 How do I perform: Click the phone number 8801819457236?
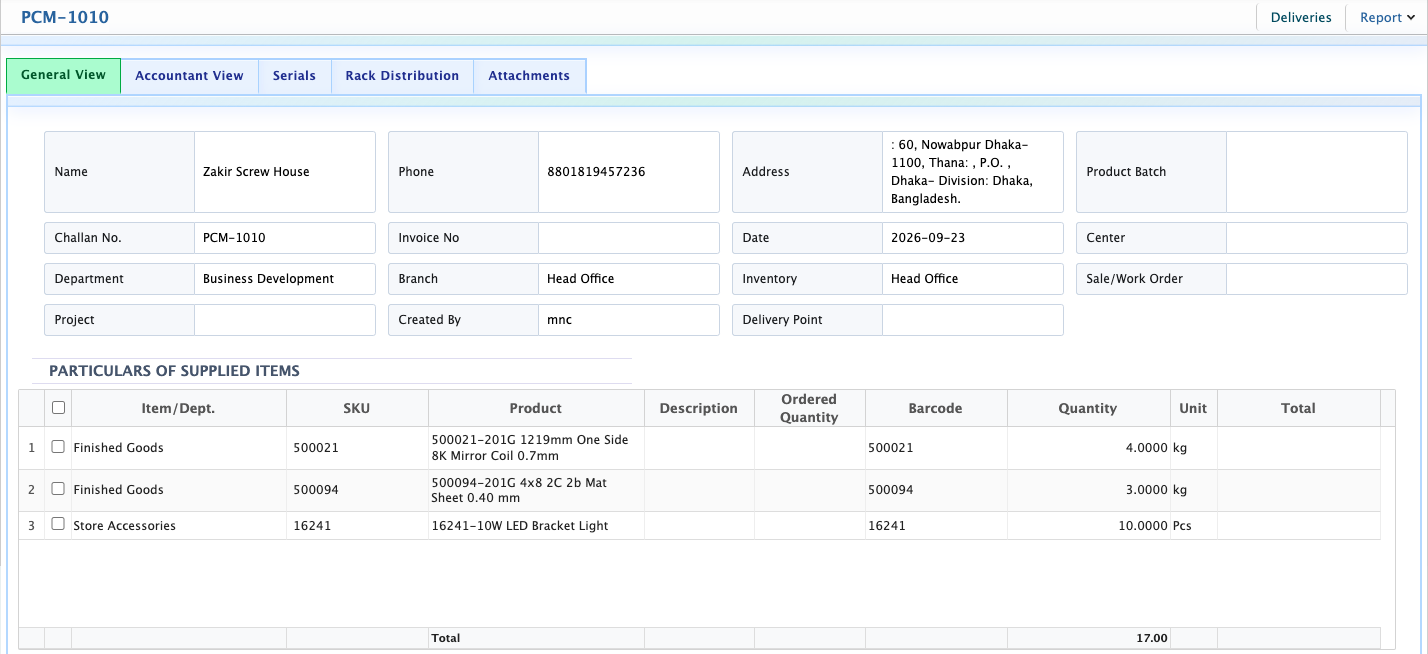(596, 172)
